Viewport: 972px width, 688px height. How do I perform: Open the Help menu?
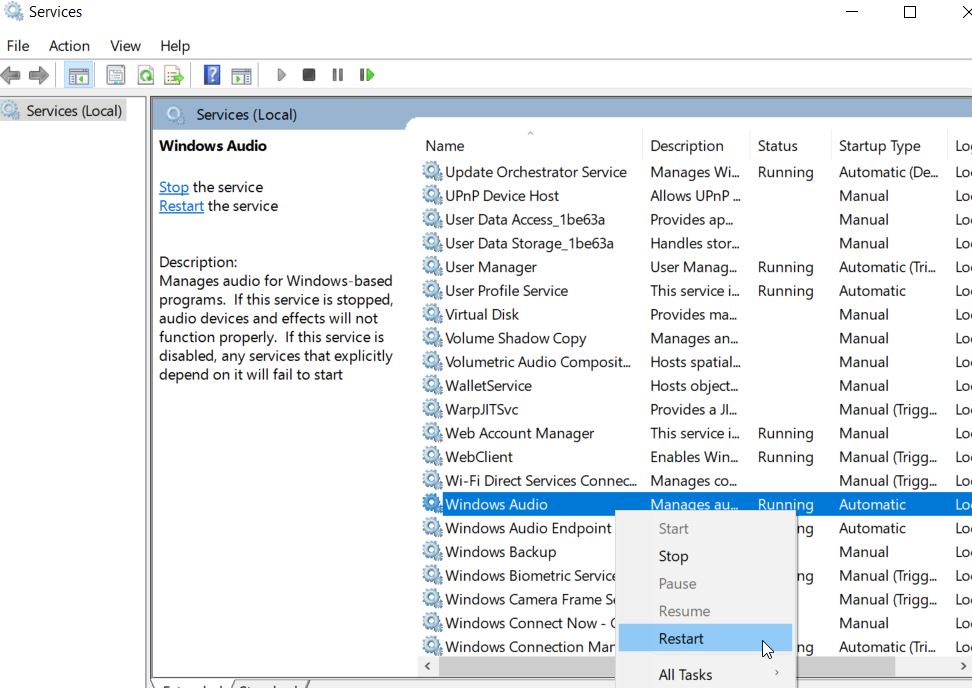175,46
